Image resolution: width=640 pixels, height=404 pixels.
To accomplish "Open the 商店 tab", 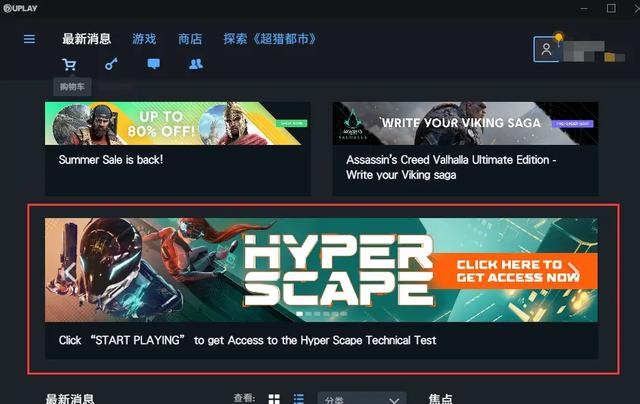I will click(190, 39).
